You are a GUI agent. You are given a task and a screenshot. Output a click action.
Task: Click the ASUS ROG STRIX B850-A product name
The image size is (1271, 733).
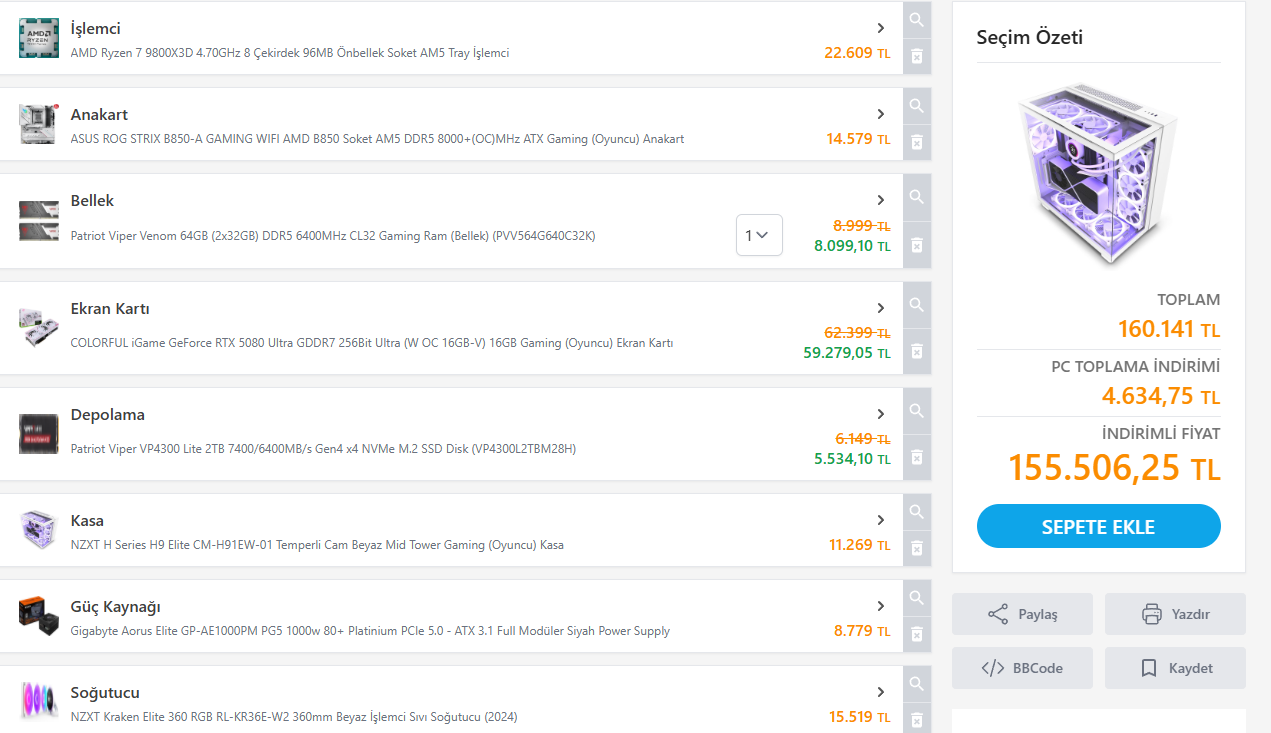click(377, 139)
